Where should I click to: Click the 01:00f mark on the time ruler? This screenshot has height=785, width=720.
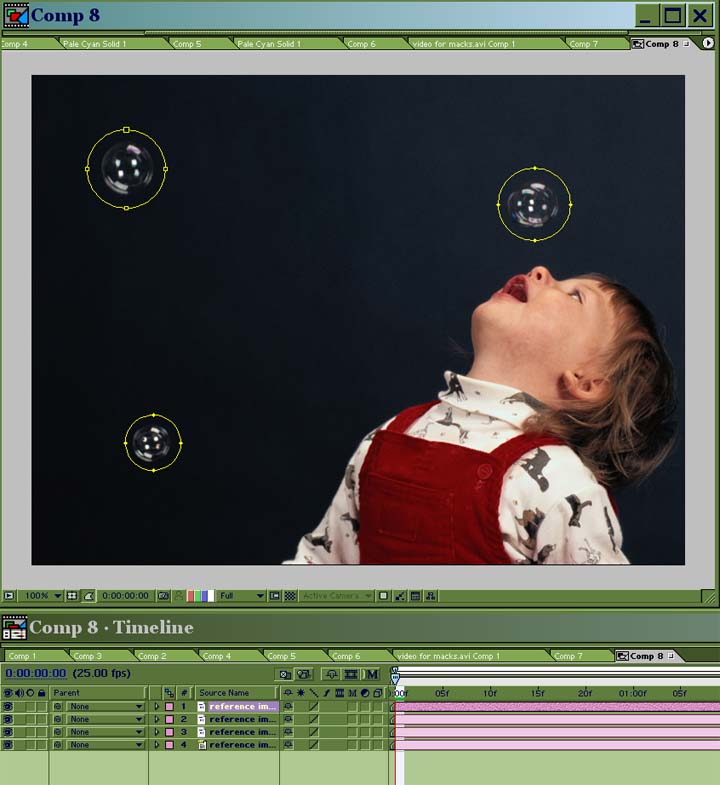click(632, 693)
